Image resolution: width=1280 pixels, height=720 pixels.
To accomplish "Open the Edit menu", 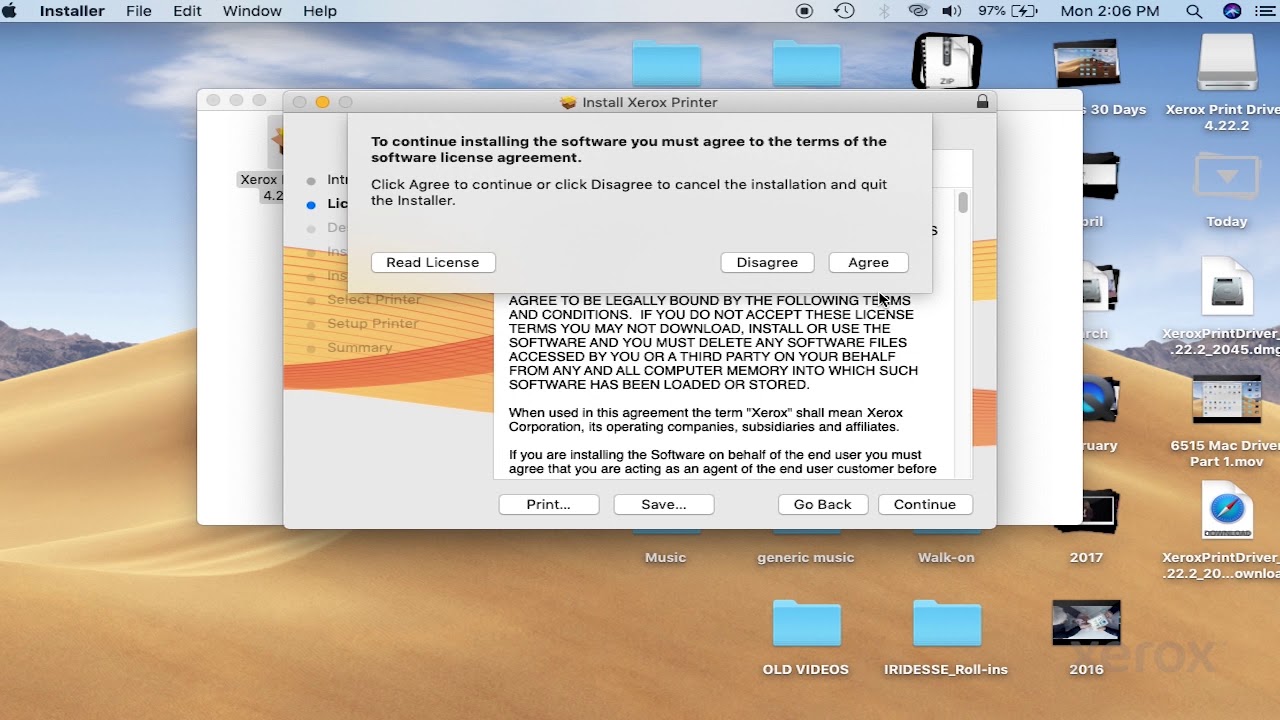I will pyautogui.click(x=187, y=11).
